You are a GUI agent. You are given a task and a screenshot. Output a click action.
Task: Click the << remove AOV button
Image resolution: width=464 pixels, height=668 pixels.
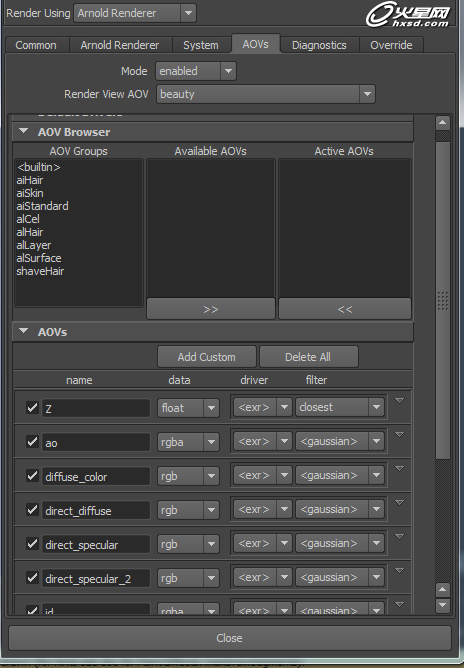[345, 309]
